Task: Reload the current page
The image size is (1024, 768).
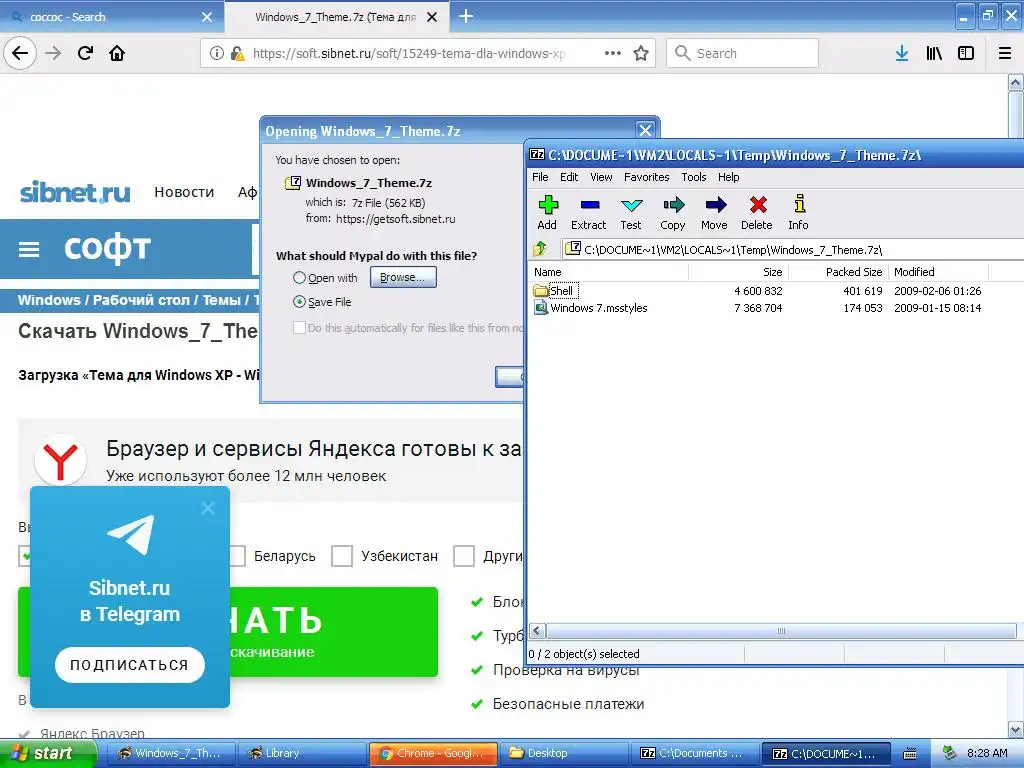Action: coord(85,53)
